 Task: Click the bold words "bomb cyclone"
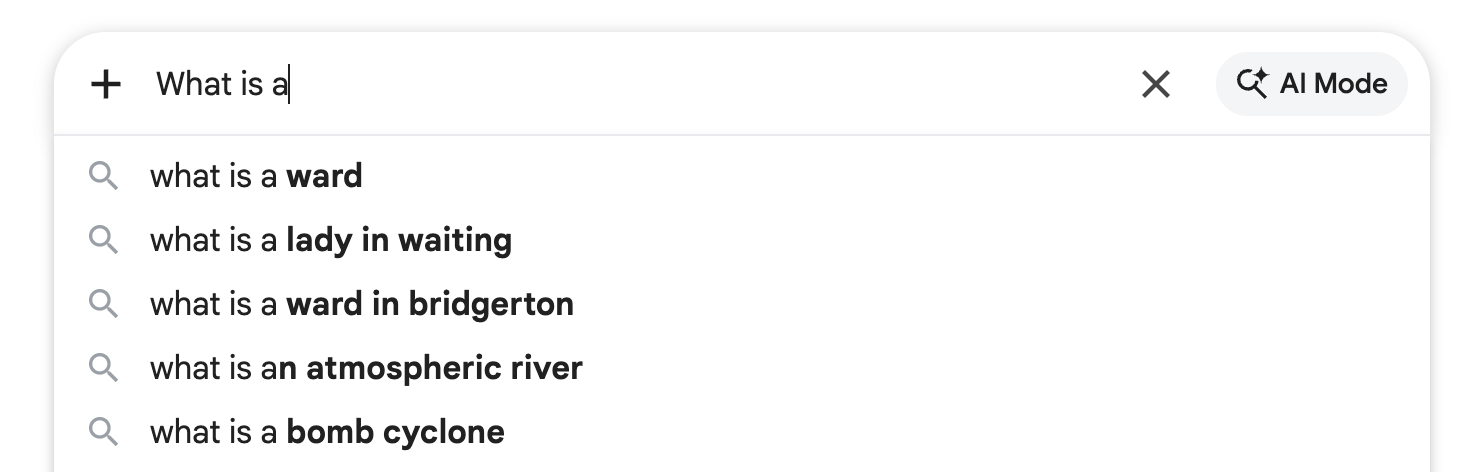(395, 432)
